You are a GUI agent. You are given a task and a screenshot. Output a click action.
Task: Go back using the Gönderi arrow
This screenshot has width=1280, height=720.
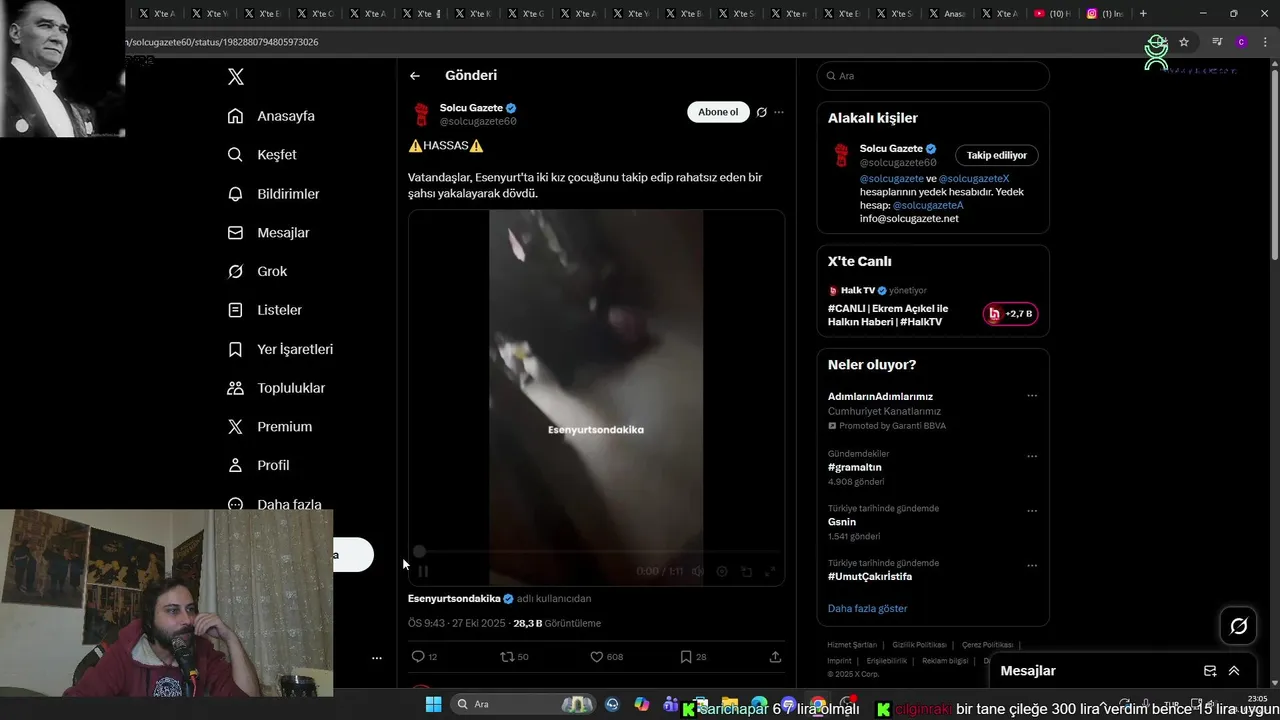[x=415, y=76]
